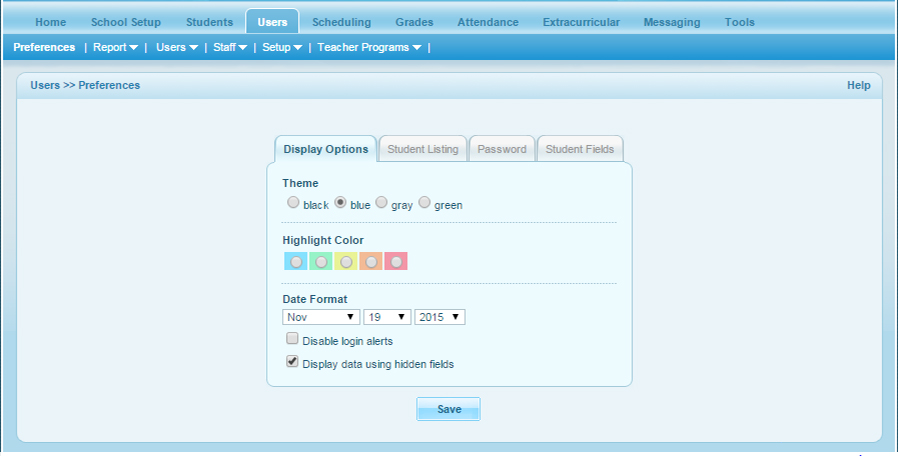This screenshot has height=456, width=898.
Task: Choose the green theme option
Action: (x=424, y=203)
